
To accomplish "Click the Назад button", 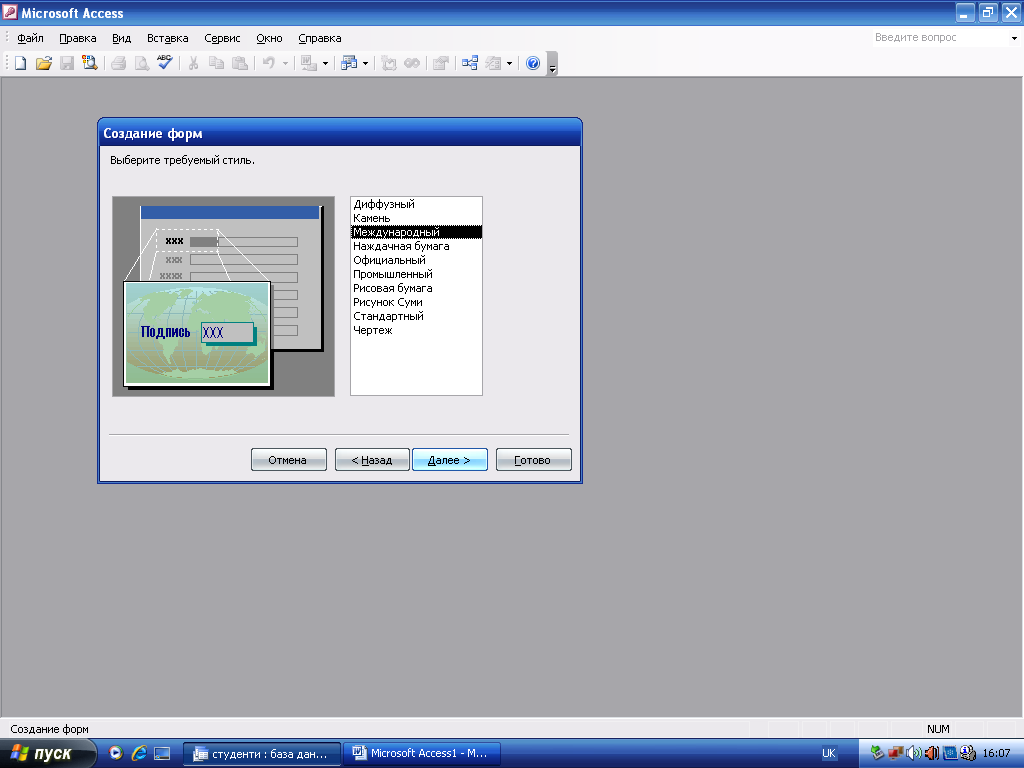I will coord(372,460).
